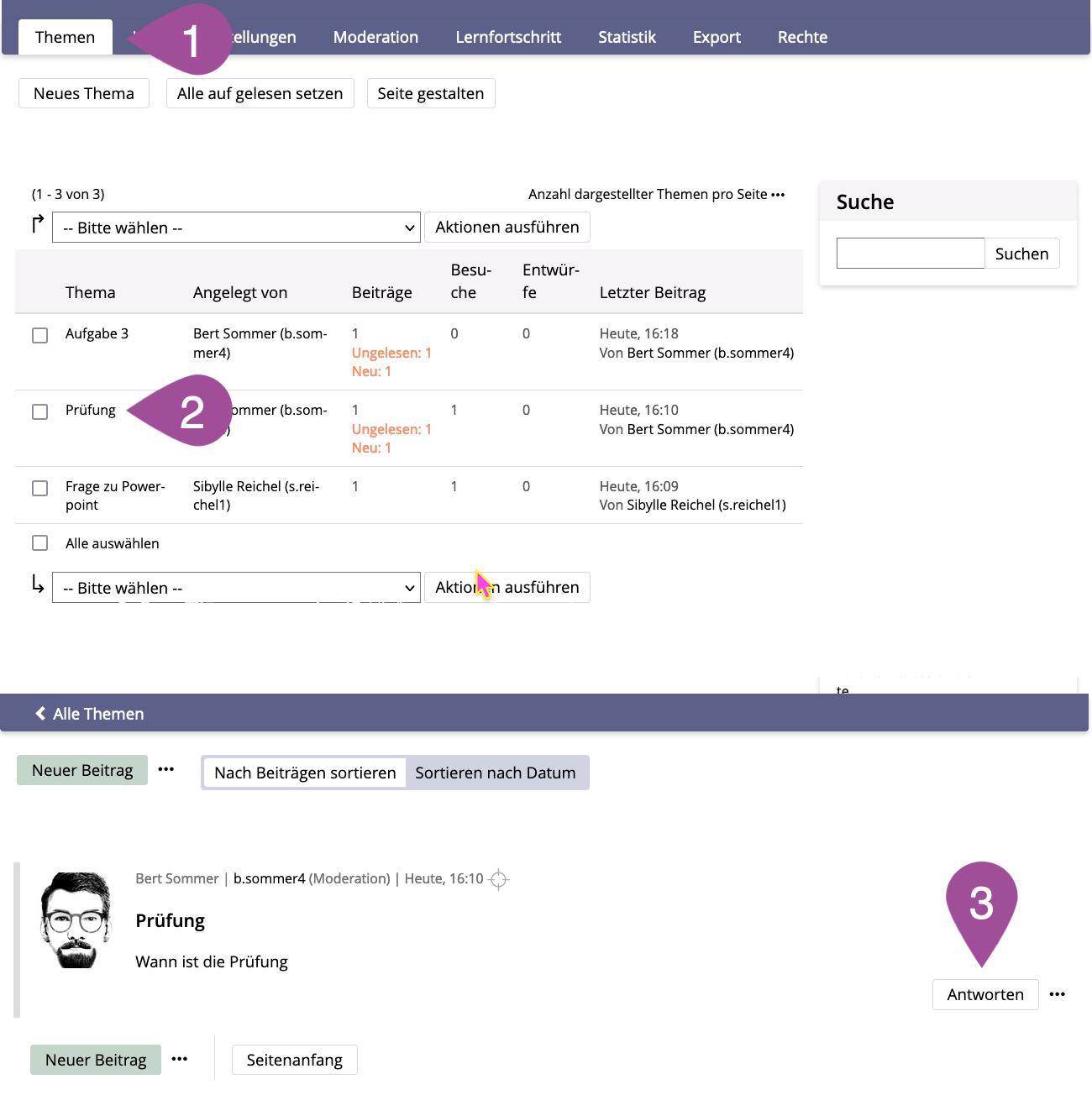Enable the Alle auswählen checkbox
The height and width of the screenshot is (1095, 1092).
(39, 543)
